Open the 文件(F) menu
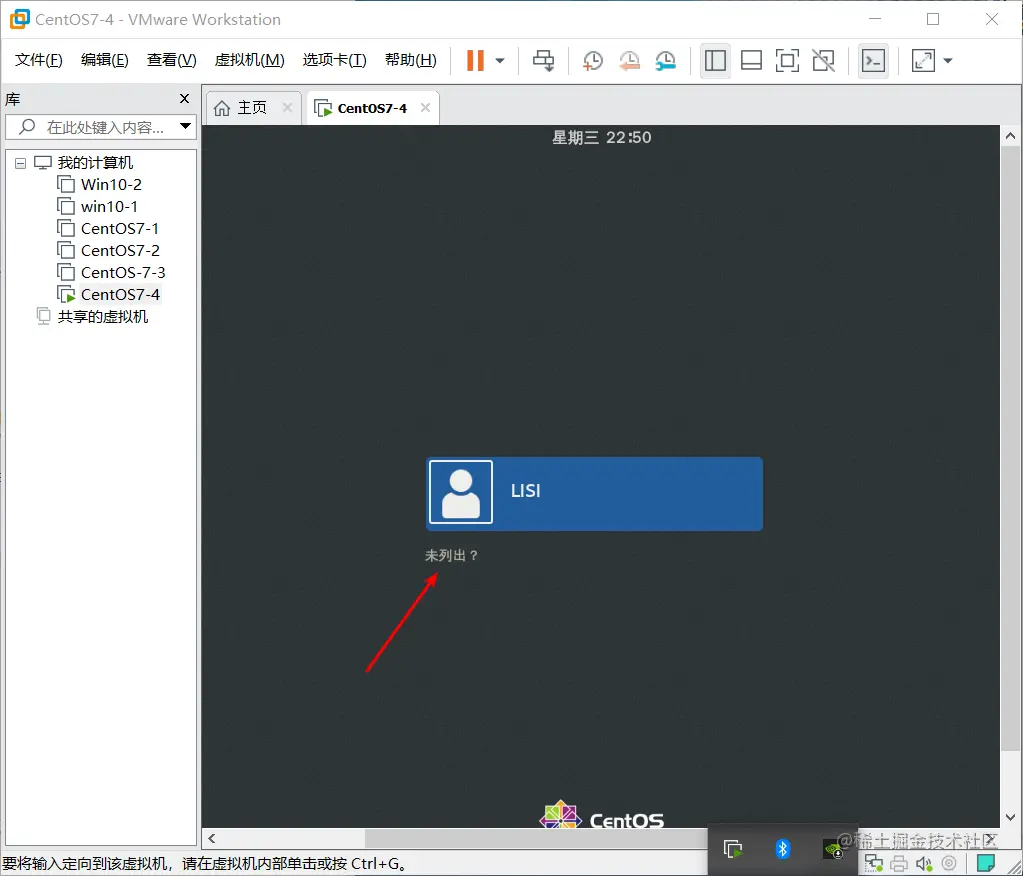This screenshot has width=1023, height=876. (38, 60)
